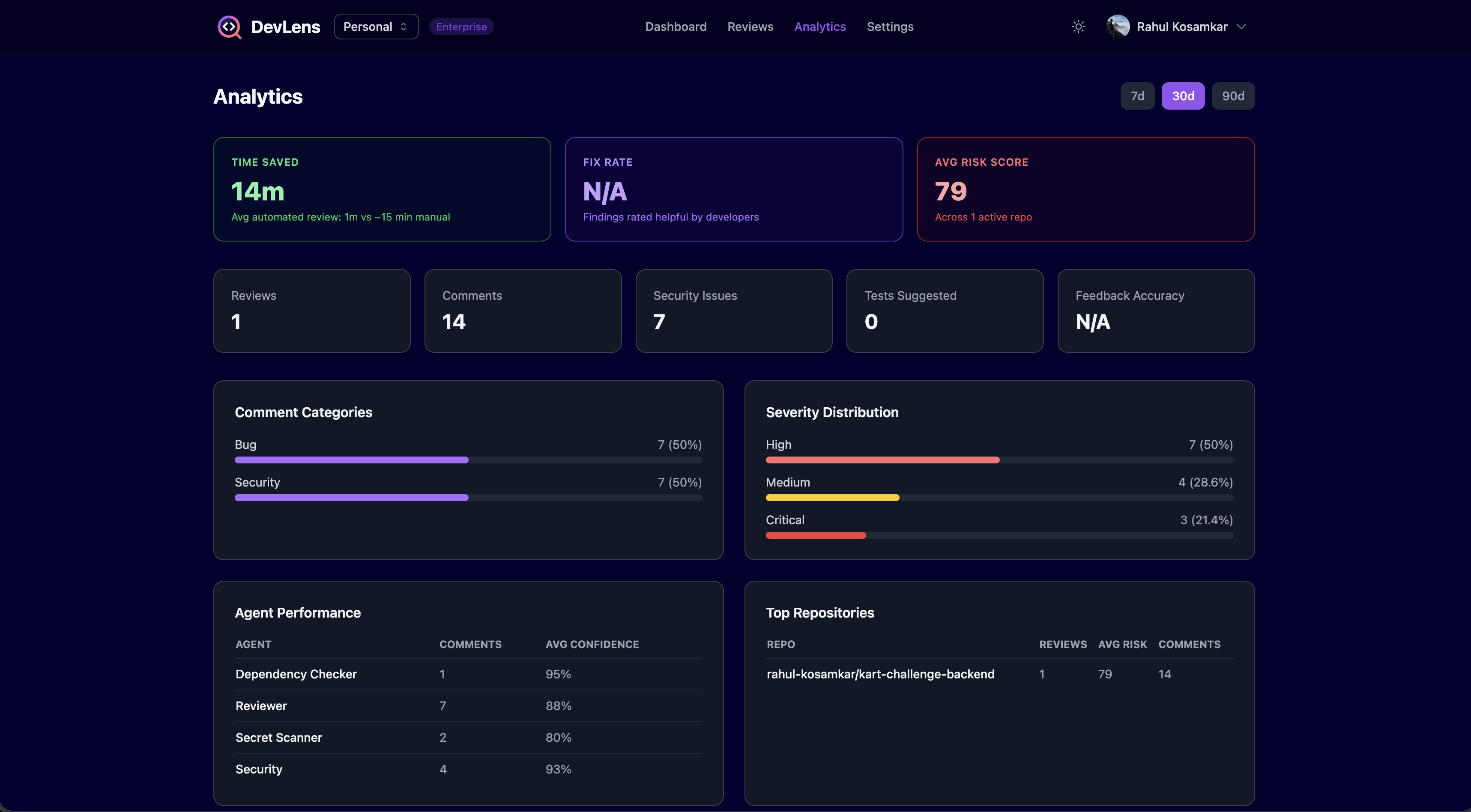The width and height of the screenshot is (1471, 812).
Task: Expand the user menu chevron
Action: pos(1241,27)
